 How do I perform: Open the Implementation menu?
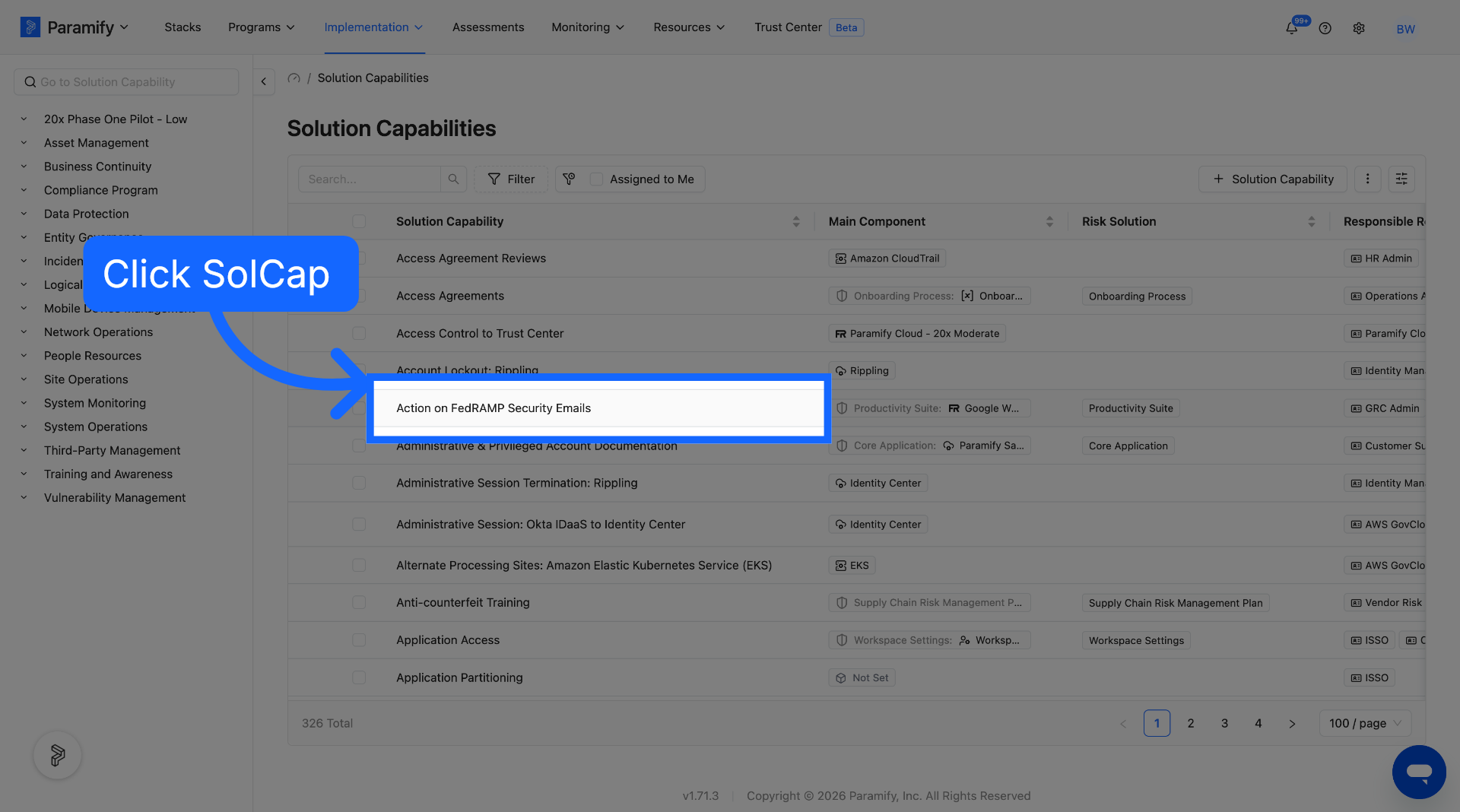[x=373, y=27]
